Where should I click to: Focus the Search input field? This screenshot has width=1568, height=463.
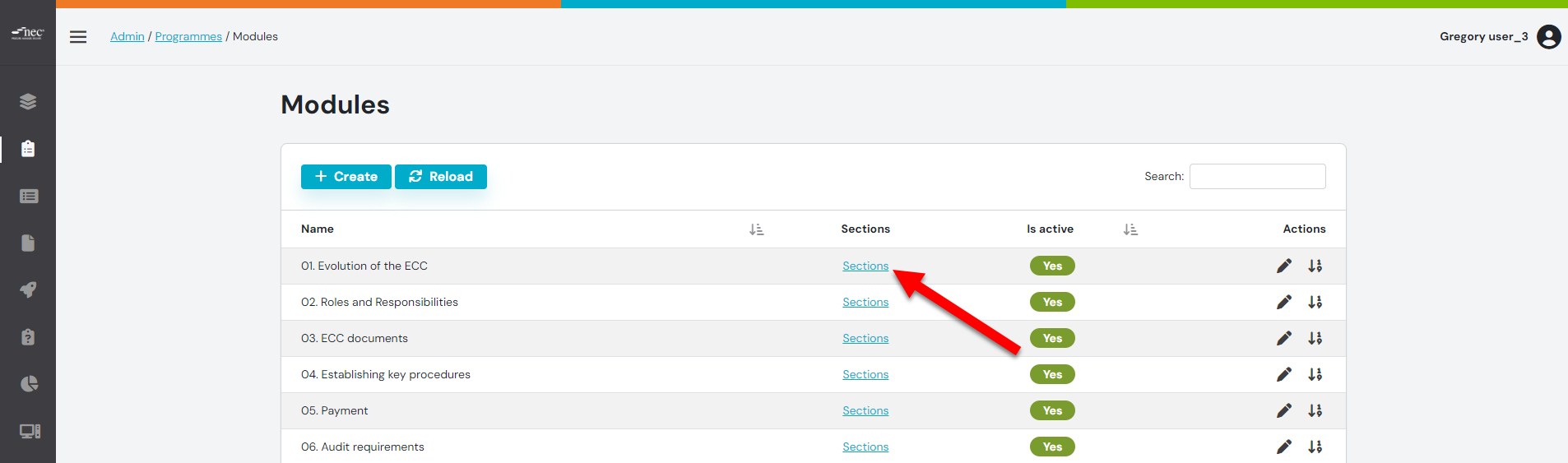coord(1257,177)
